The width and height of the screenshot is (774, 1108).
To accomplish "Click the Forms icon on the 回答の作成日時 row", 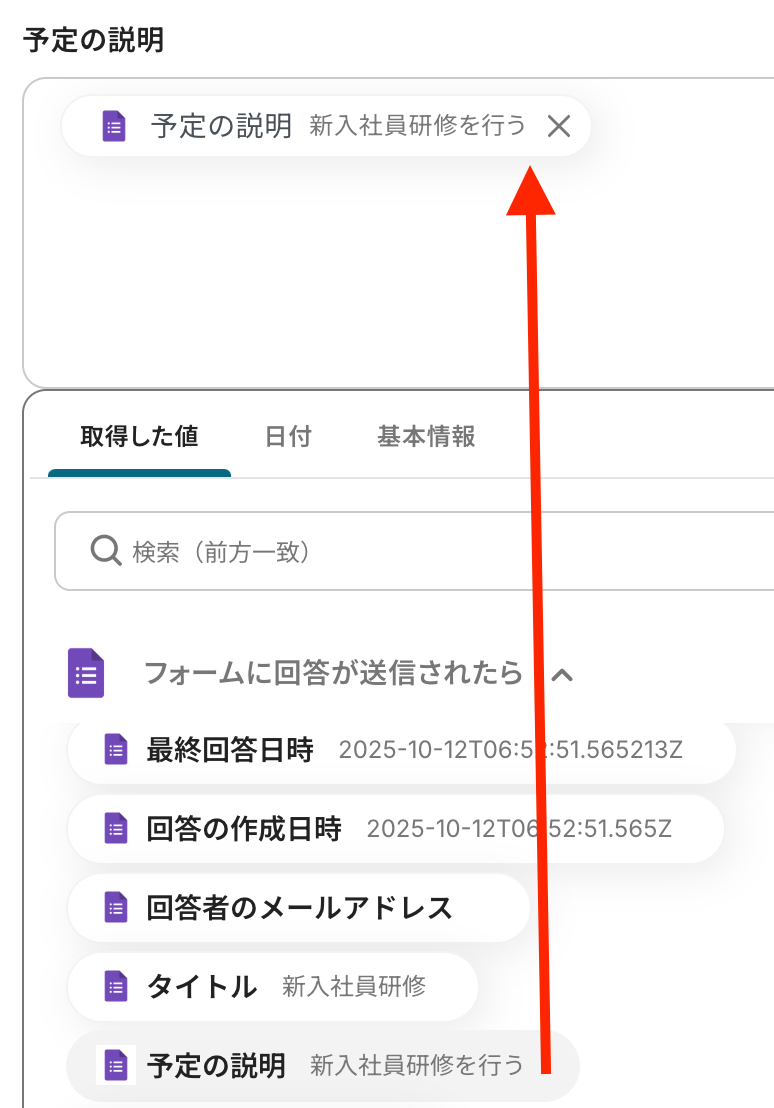I will (116, 829).
